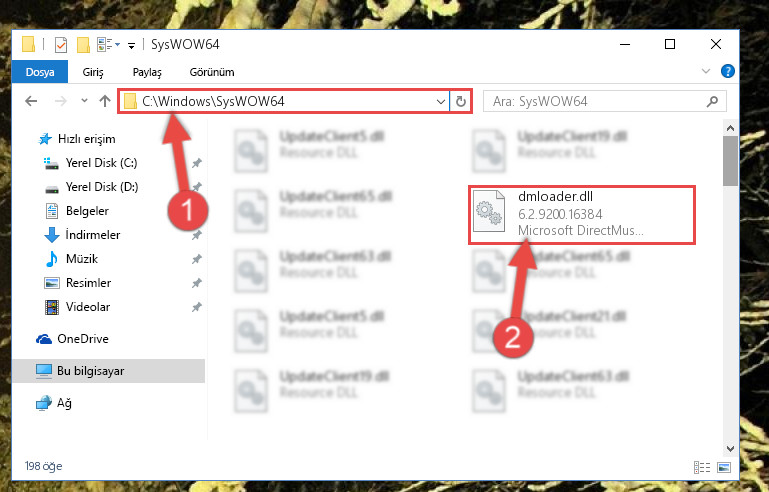The width and height of the screenshot is (769, 492).
Task: Open the Dosya menu
Action: (x=40, y=72)
